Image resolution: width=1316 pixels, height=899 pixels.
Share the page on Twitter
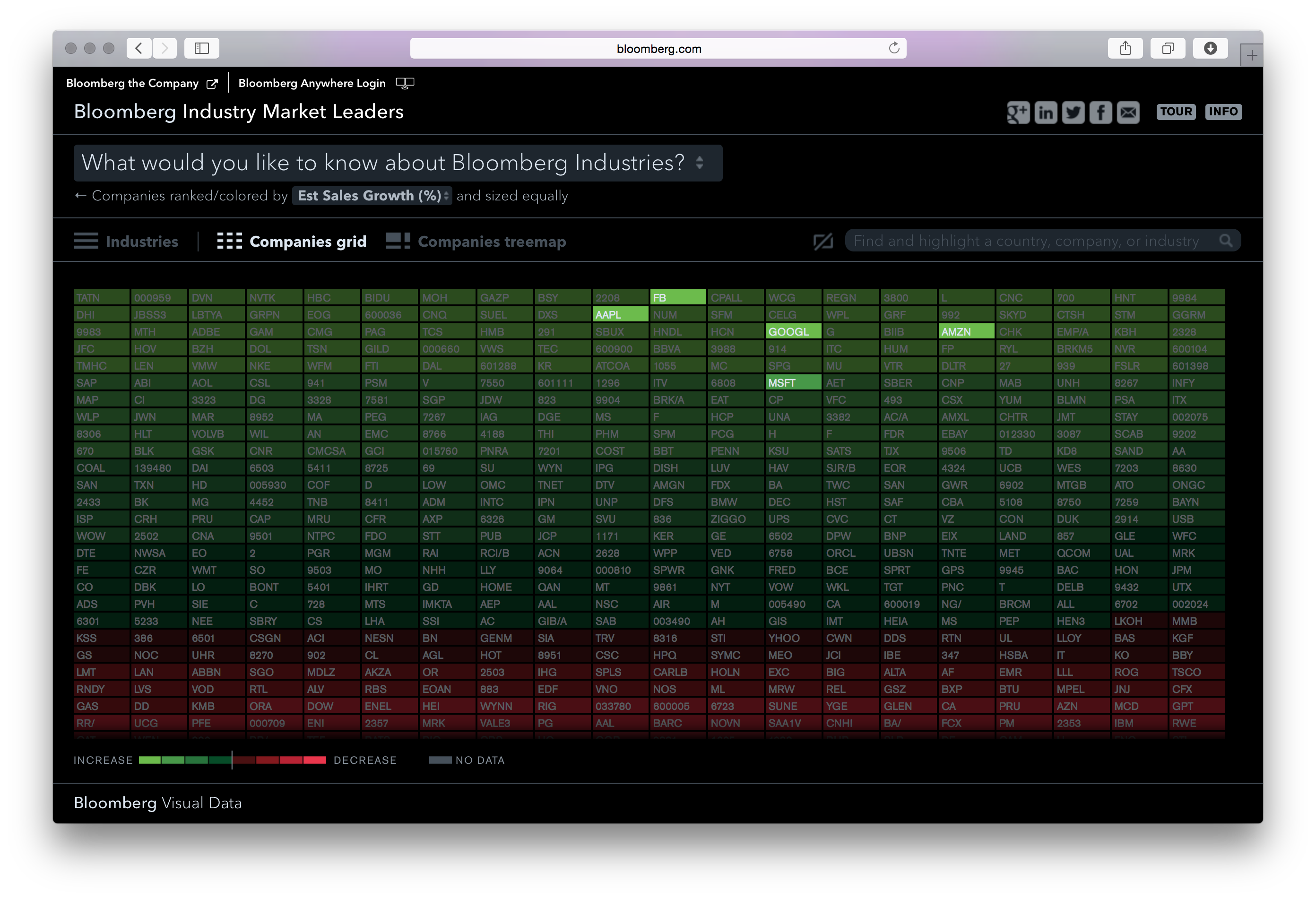point(1074,112)
